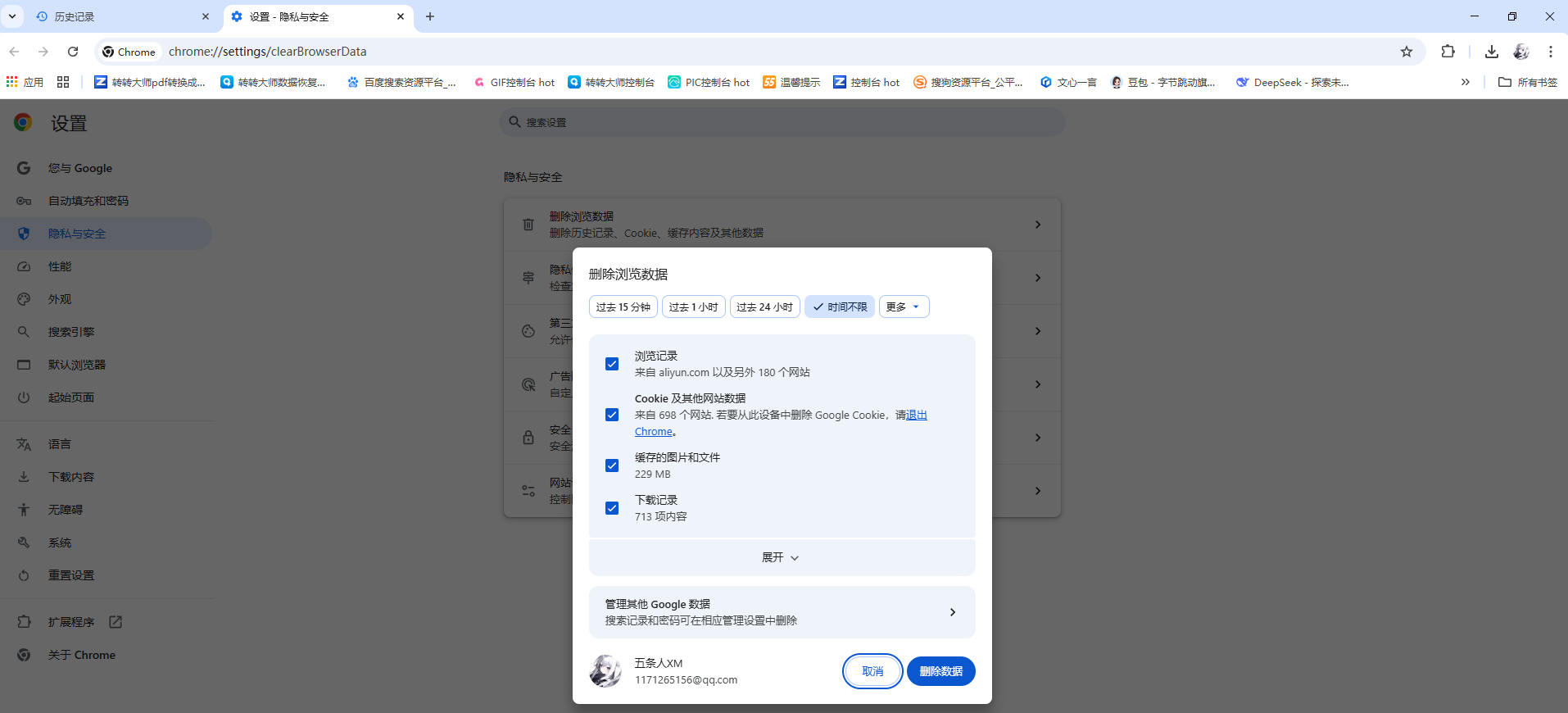Select the 时间不限 time range
Image resolution: width=1568 pixels, height=713 pixels.
tap(840, 307)
